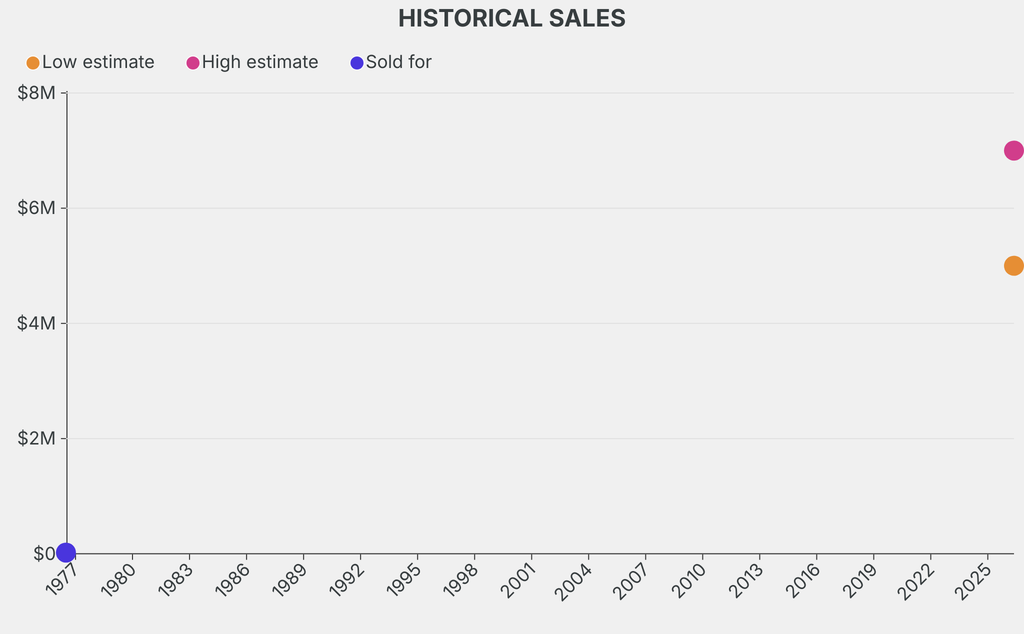The height and width of the screenshot is (634, 1024).
Task: Click the $4M y-axis label
Action: click(37, 323)
